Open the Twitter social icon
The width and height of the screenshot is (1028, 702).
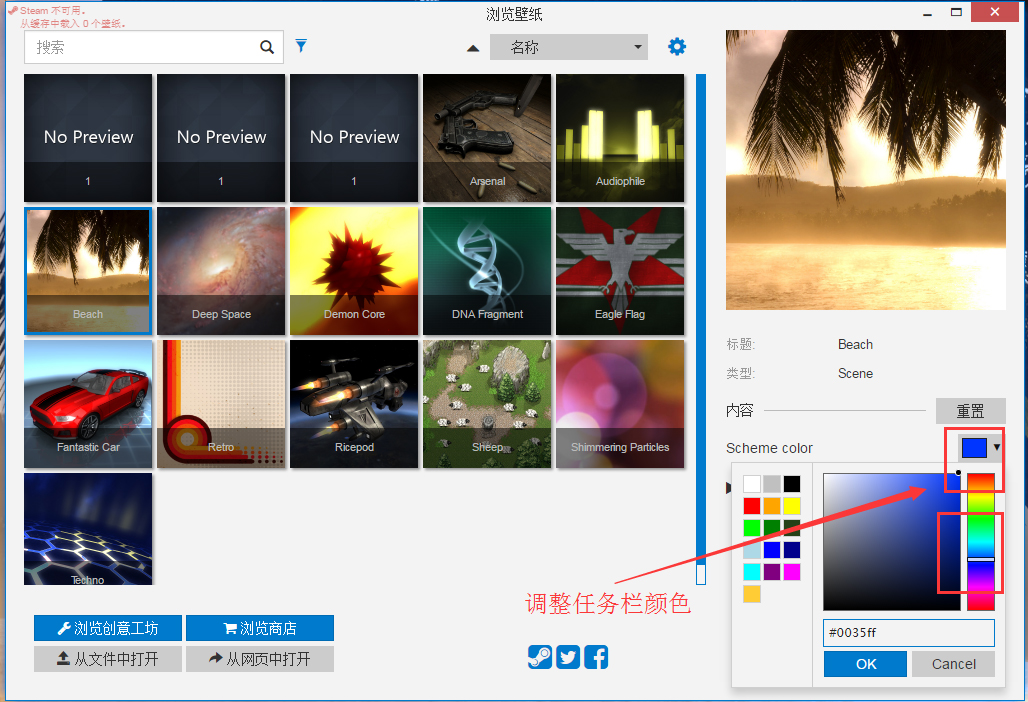[568, 657]
